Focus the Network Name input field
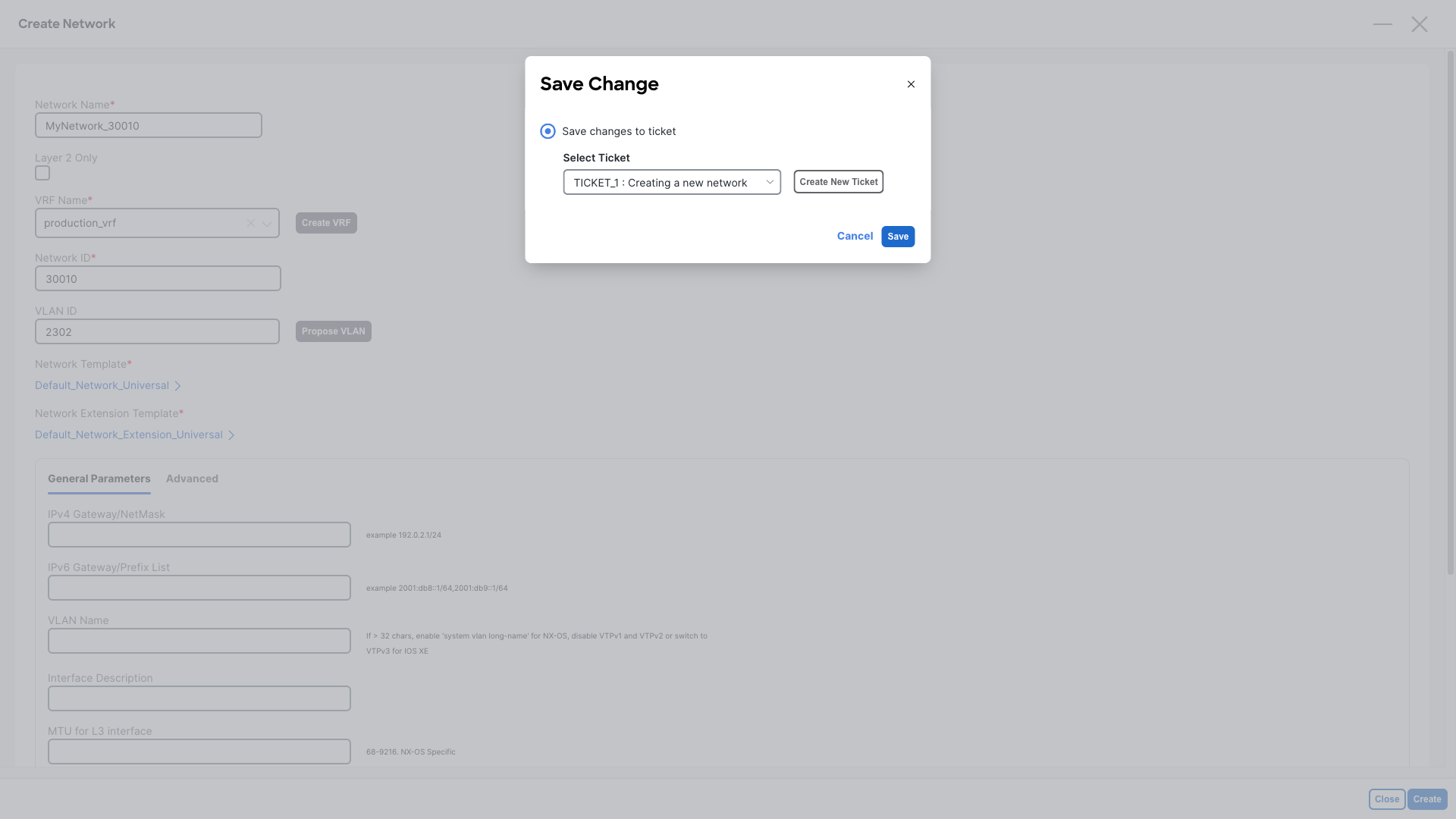 pyautogui.click(x=149, y=125)
